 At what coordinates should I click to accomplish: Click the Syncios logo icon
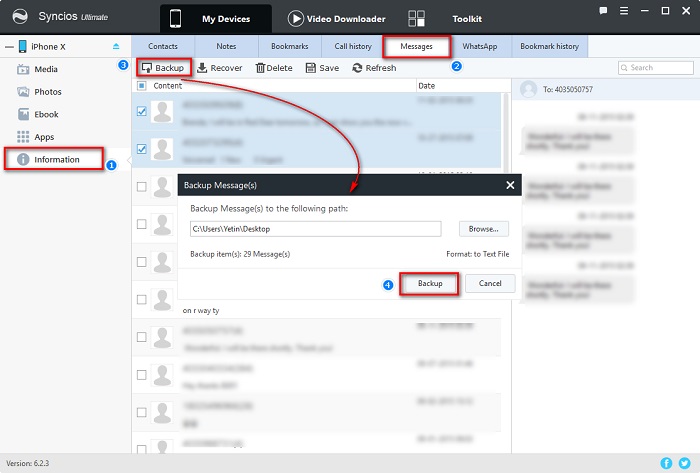[x=20, y=17]
